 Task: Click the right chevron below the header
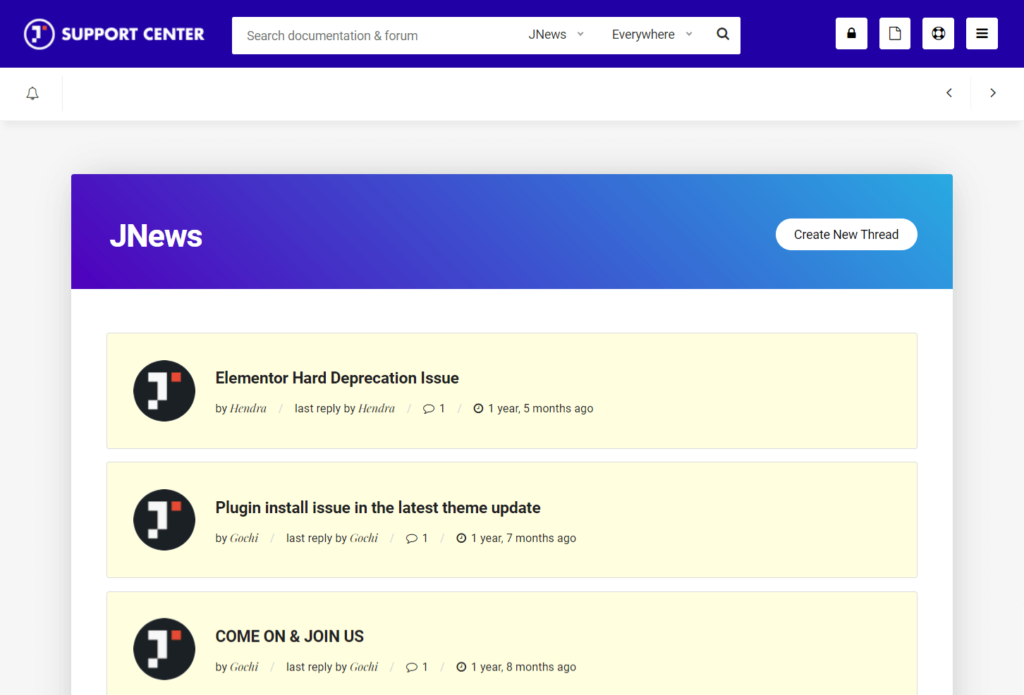coord(993,92)
